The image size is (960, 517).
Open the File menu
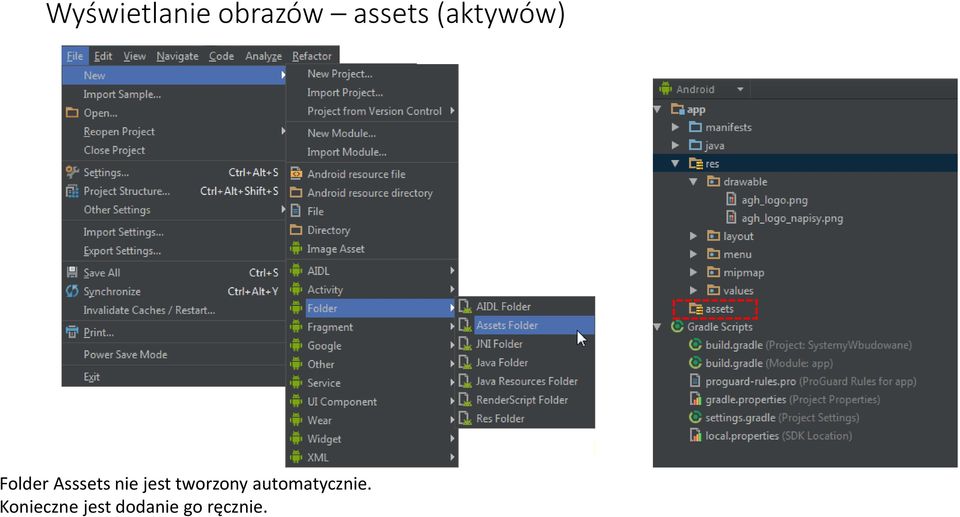[x=75, y=56]
